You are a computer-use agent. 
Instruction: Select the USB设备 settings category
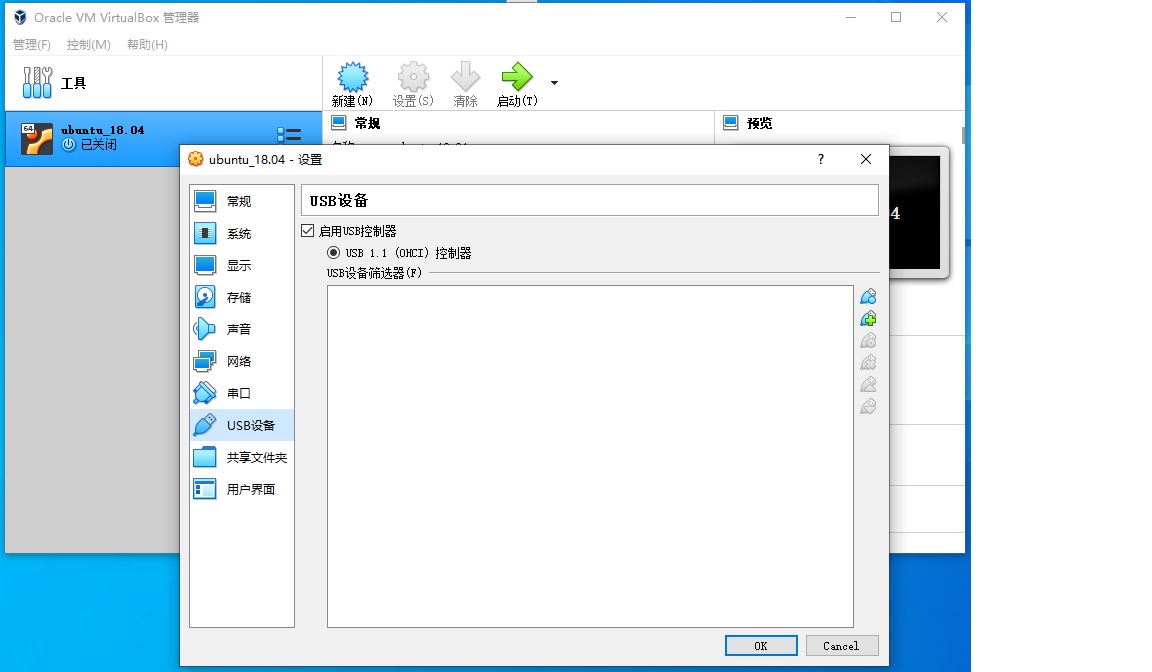(x=242, y=425)
